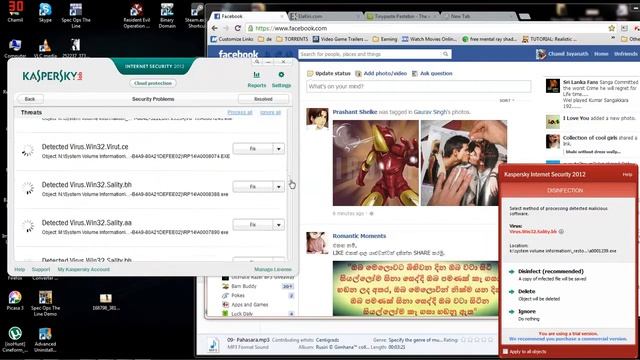This screenshot has height=360, width=640.
Task: Reload the Facebook page in Chrome
Action: point(238,28)
